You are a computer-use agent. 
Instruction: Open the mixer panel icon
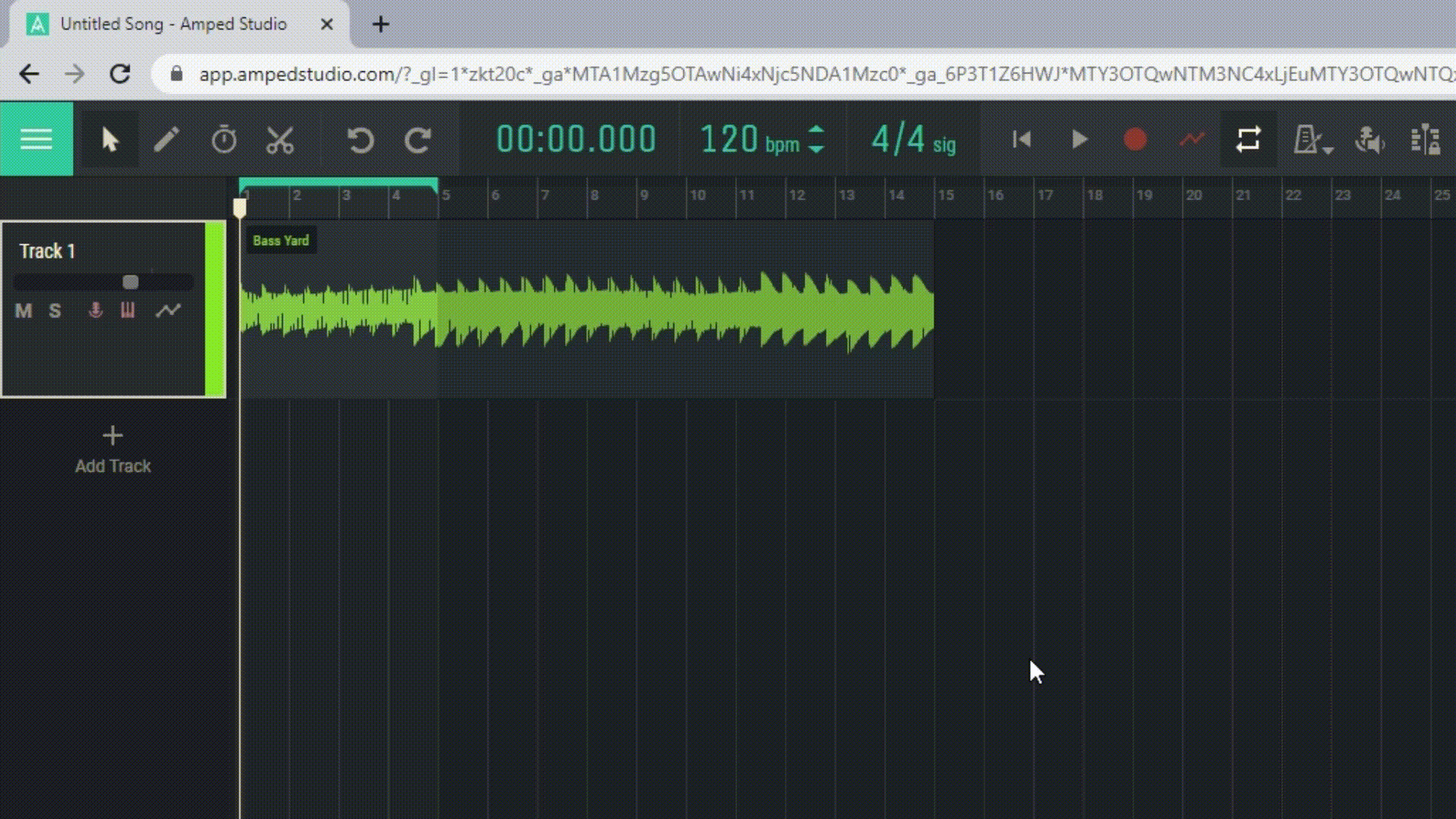[x=1426, y=139]
